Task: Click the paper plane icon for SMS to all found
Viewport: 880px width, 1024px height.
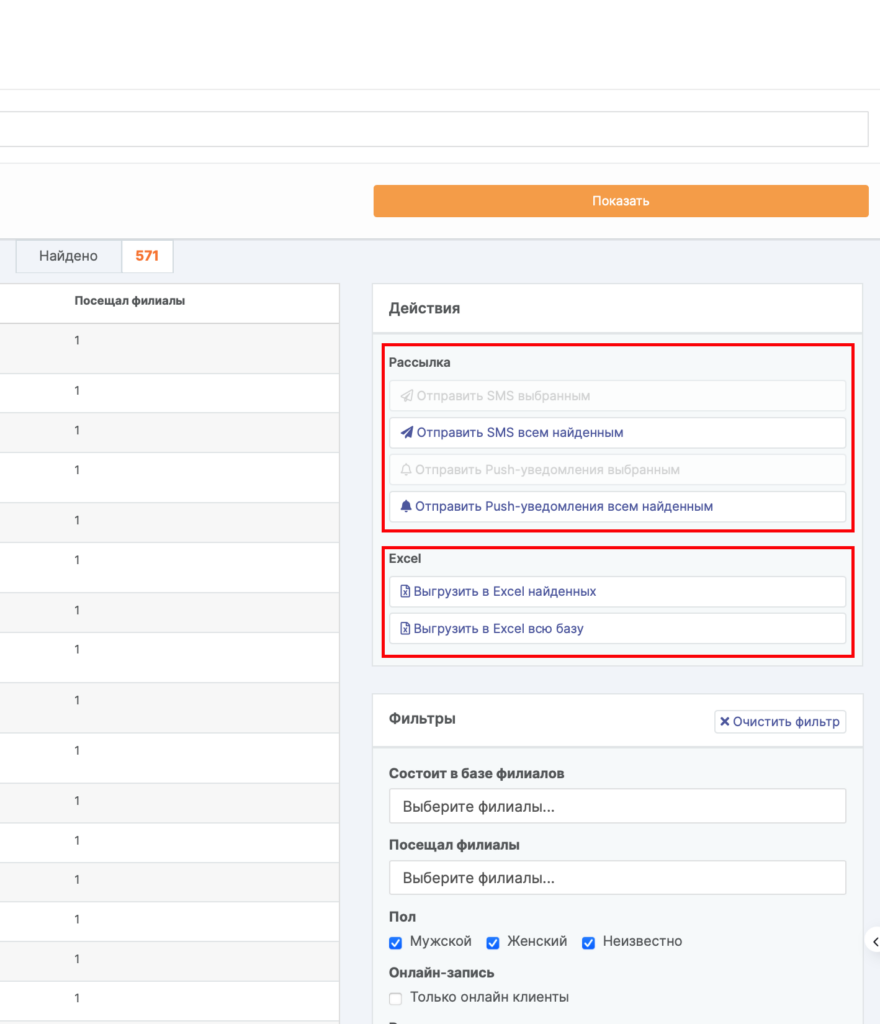Action: [x=406, y=433]
